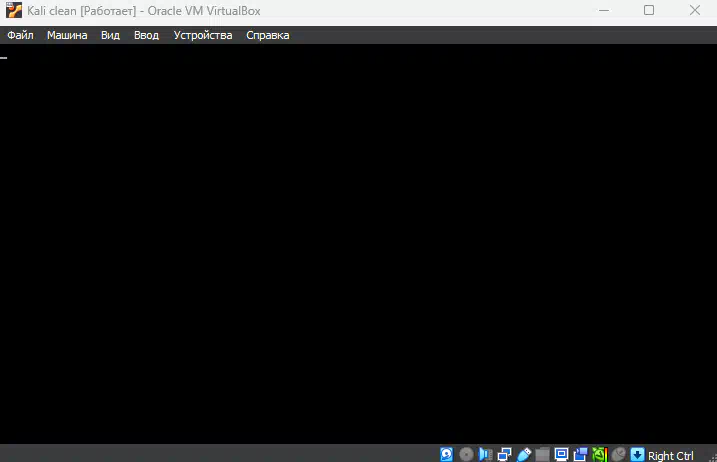The image size is (717, 462).
Task: Open the Справка menu
Action: (268, 35)
